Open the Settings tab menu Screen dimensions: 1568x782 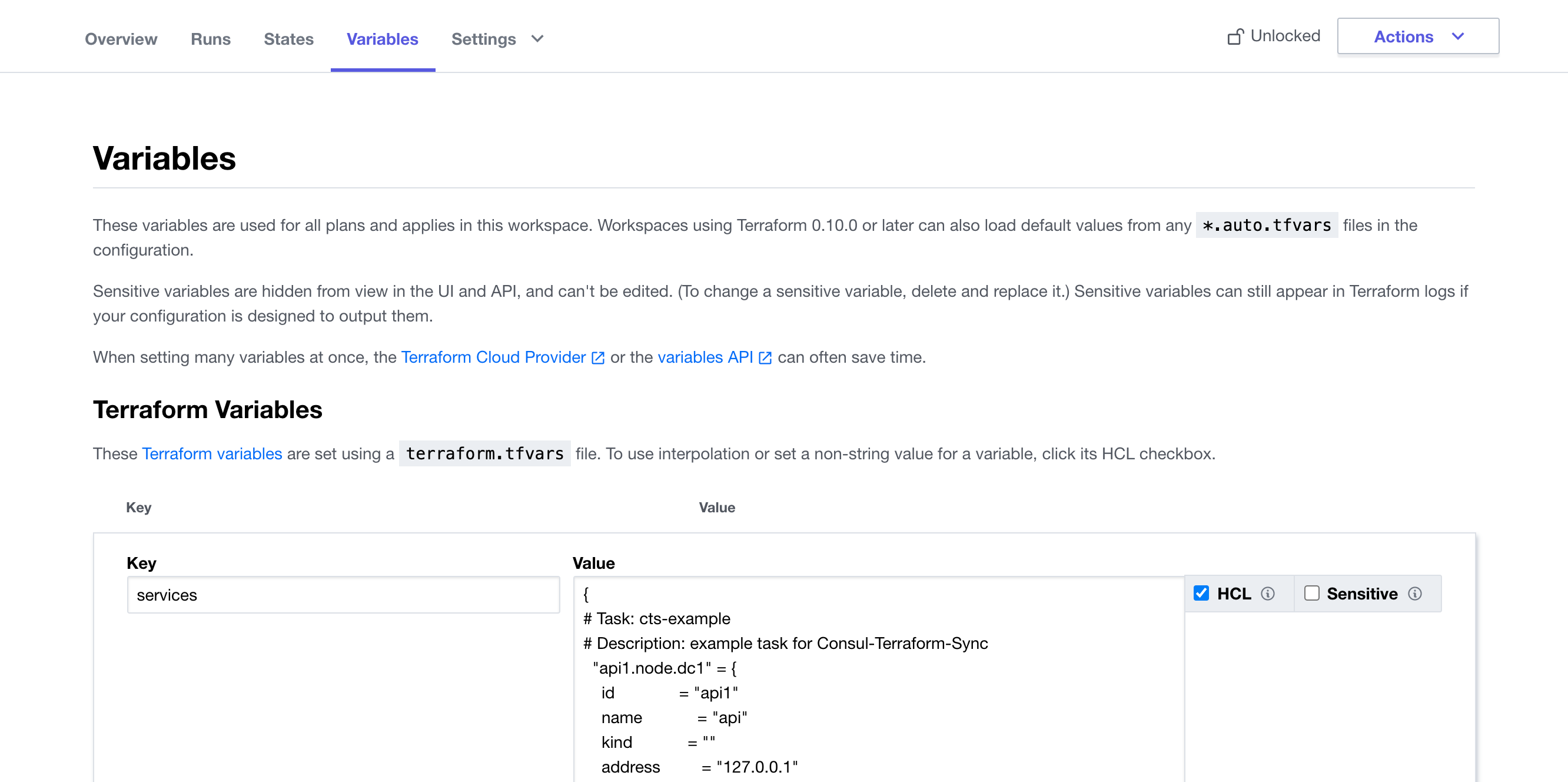497,39
